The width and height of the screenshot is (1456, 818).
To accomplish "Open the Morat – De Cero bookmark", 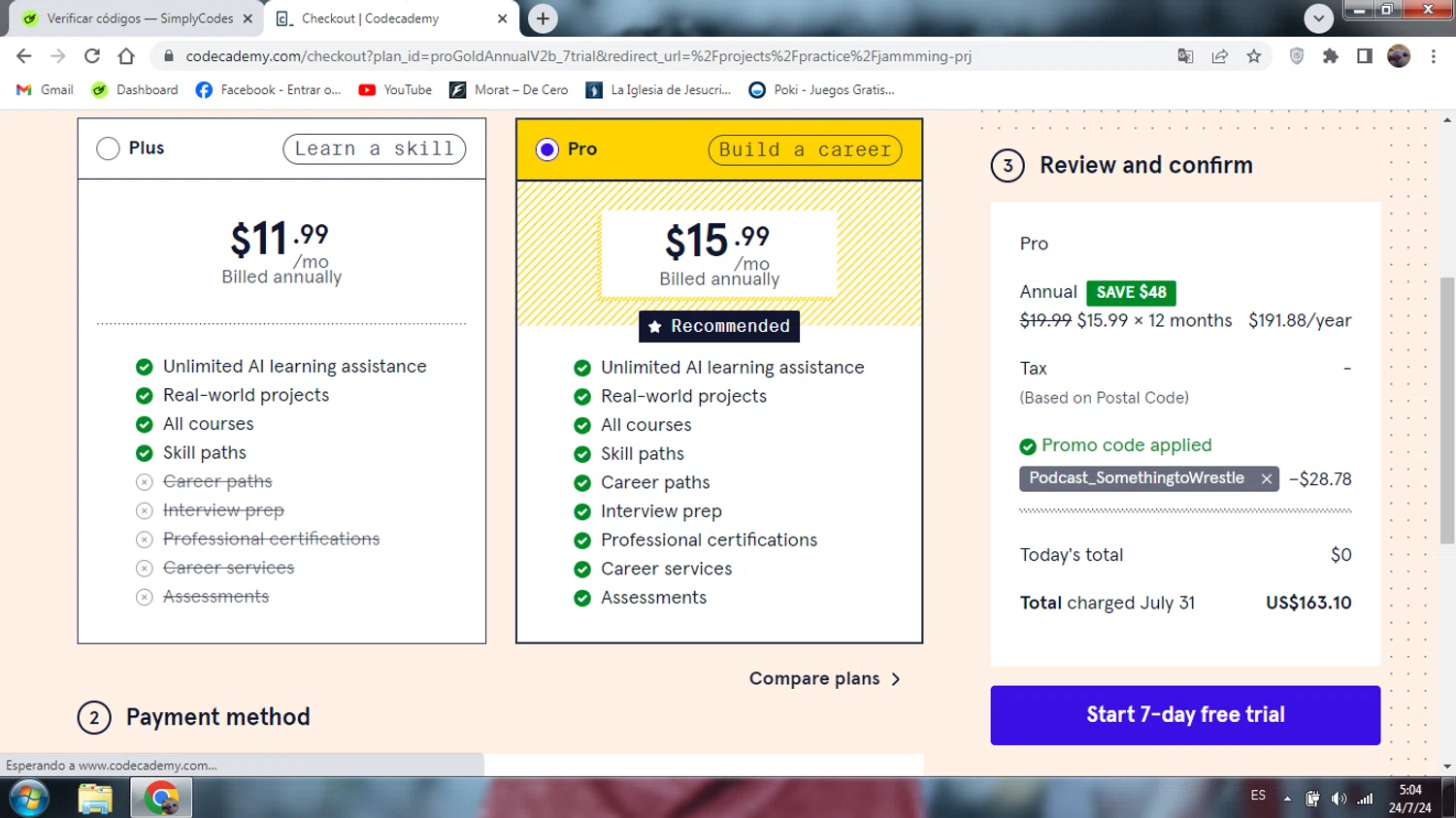I will [x=509, y=89].
